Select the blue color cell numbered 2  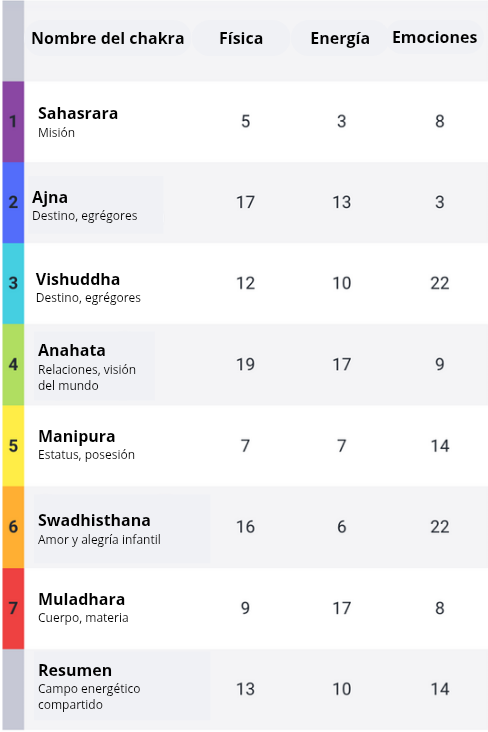click(13, 202)
